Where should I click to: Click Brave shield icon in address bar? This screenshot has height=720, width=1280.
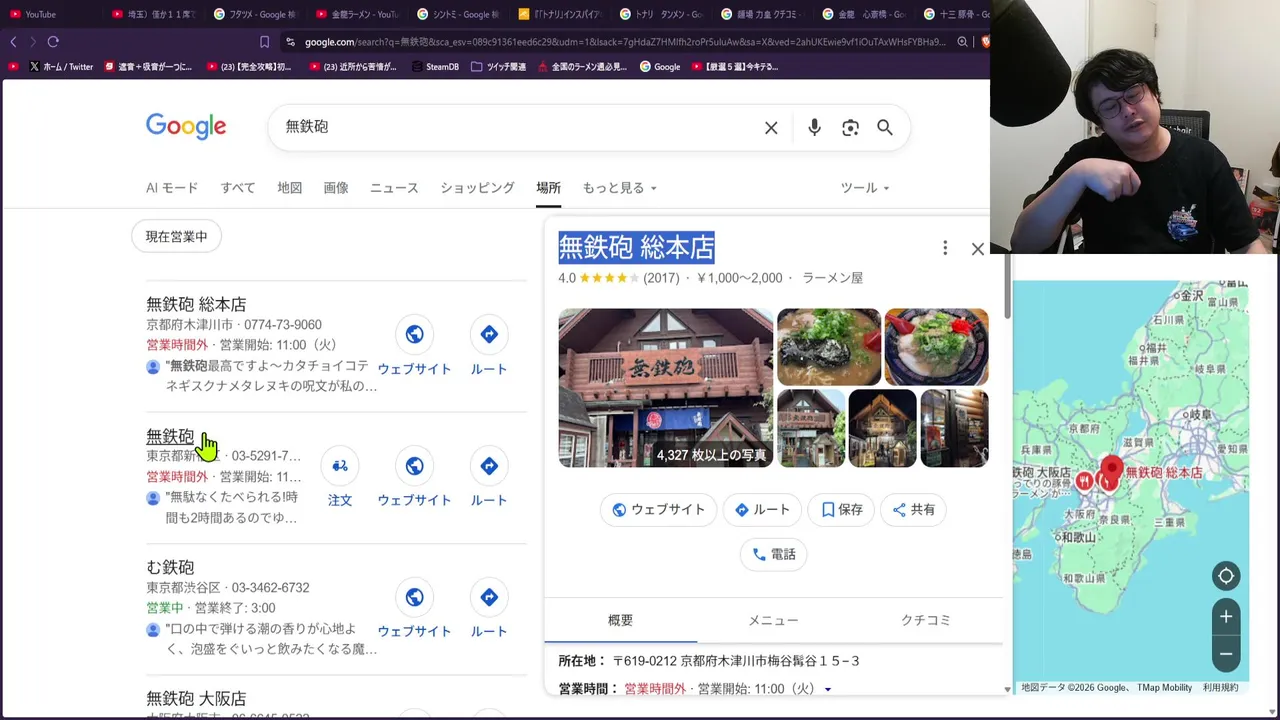pyautogui.click(x=984, y=42)
